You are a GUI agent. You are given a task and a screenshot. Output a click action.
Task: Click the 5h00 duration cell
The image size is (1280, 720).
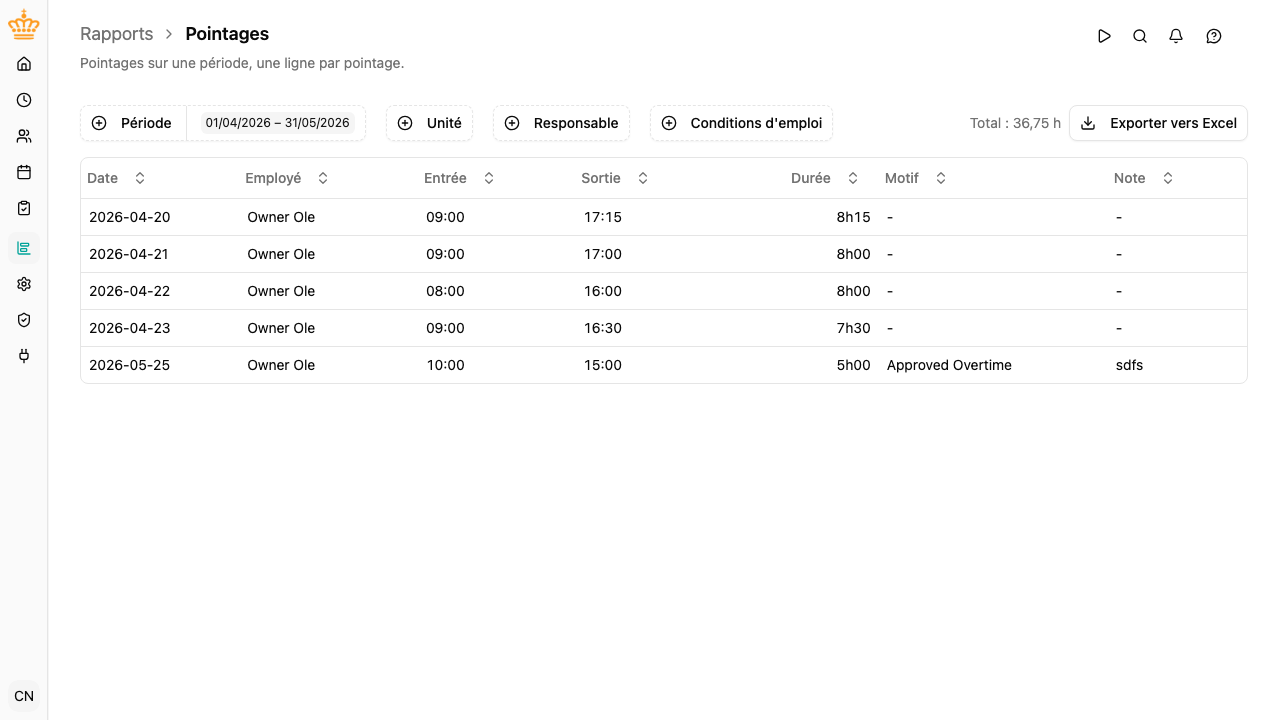853,365
